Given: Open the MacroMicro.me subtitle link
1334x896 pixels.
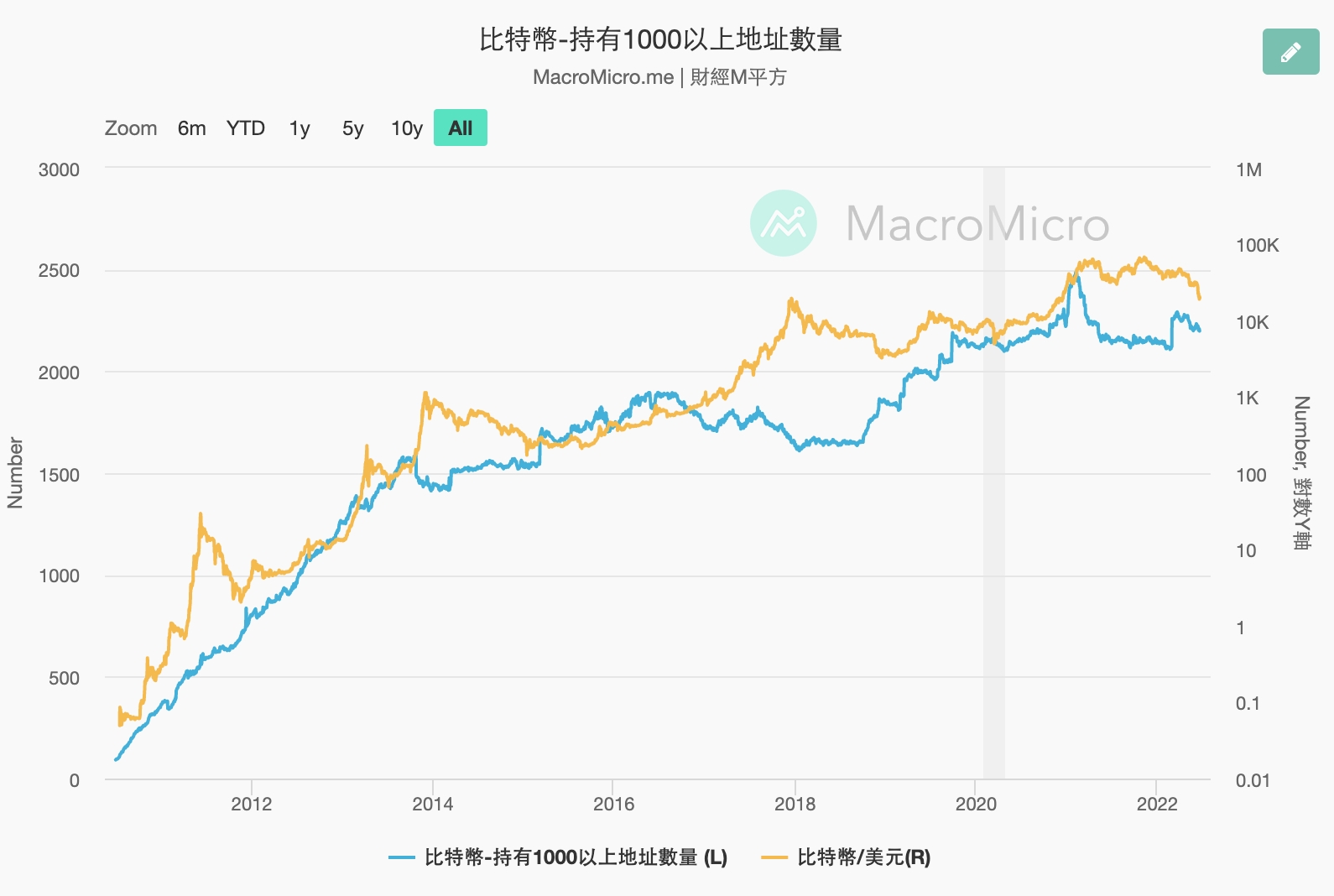Looking at the screenshot, I should [x=603, y=77].
